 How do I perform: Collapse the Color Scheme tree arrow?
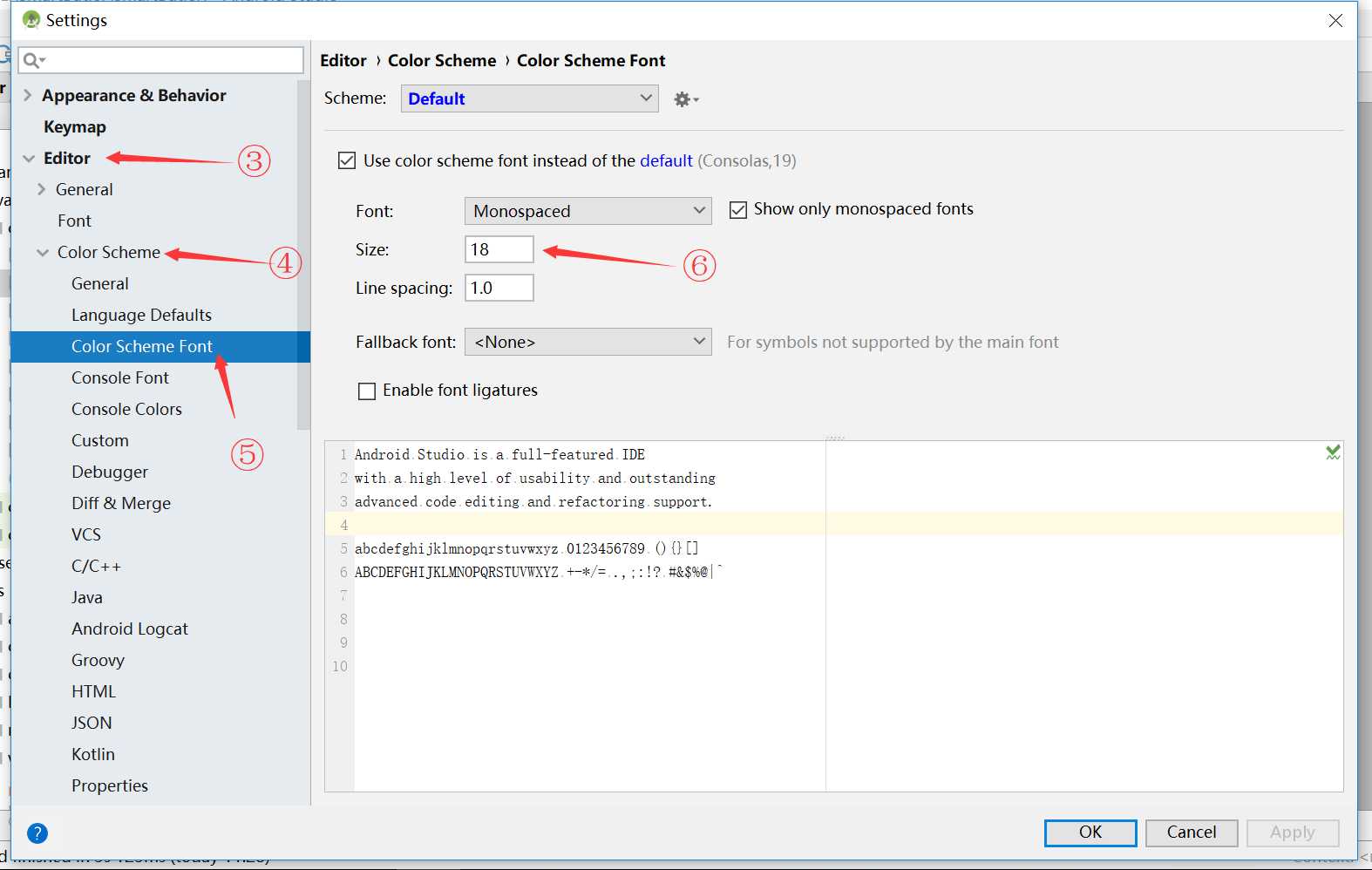43,253
